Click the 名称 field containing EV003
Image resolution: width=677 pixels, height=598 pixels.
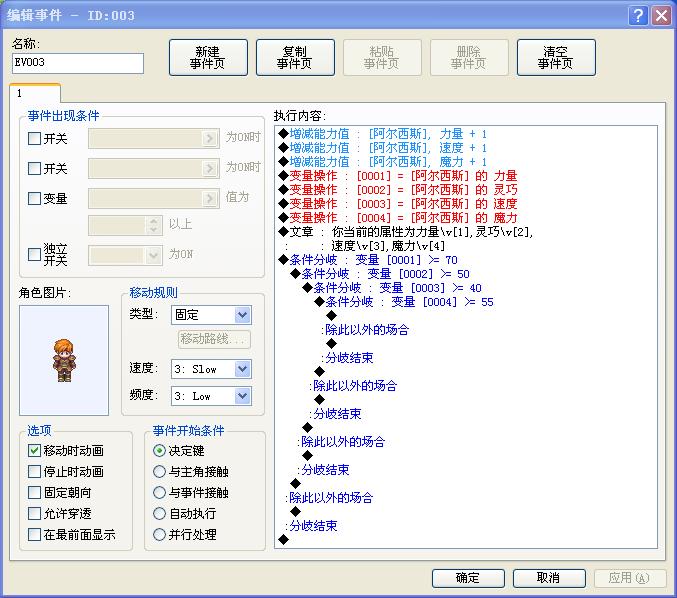pyautogui.click(x=78, y=63)
